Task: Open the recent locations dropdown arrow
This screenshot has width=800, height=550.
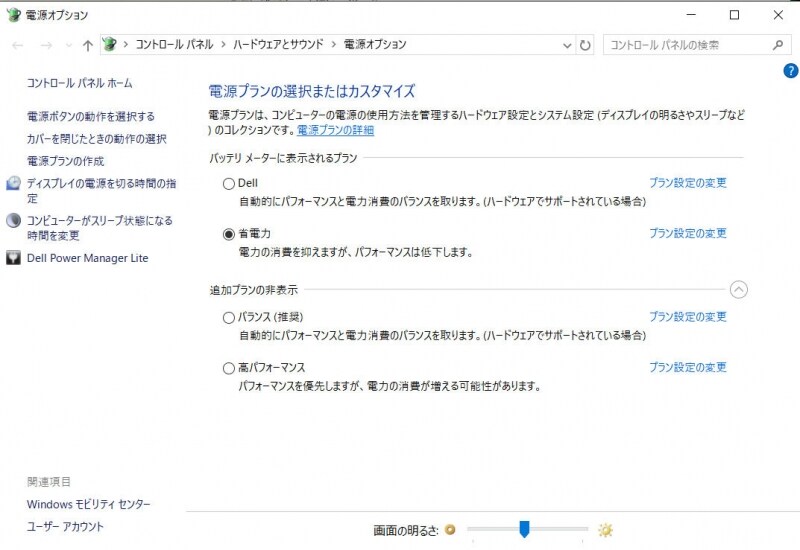Action: coord(68,45)
